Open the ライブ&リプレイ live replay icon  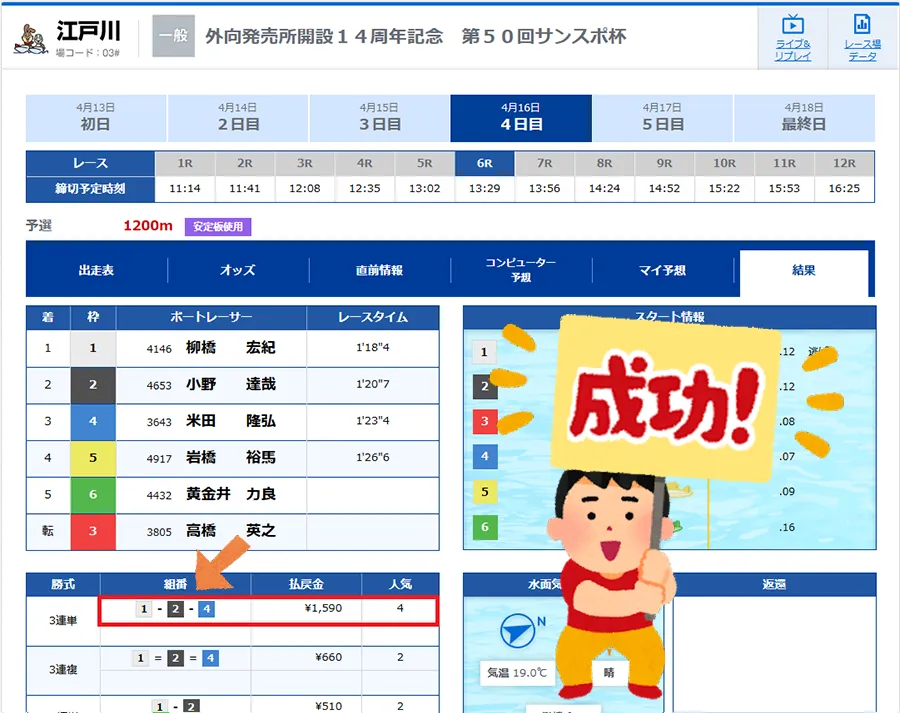point(792,36)
